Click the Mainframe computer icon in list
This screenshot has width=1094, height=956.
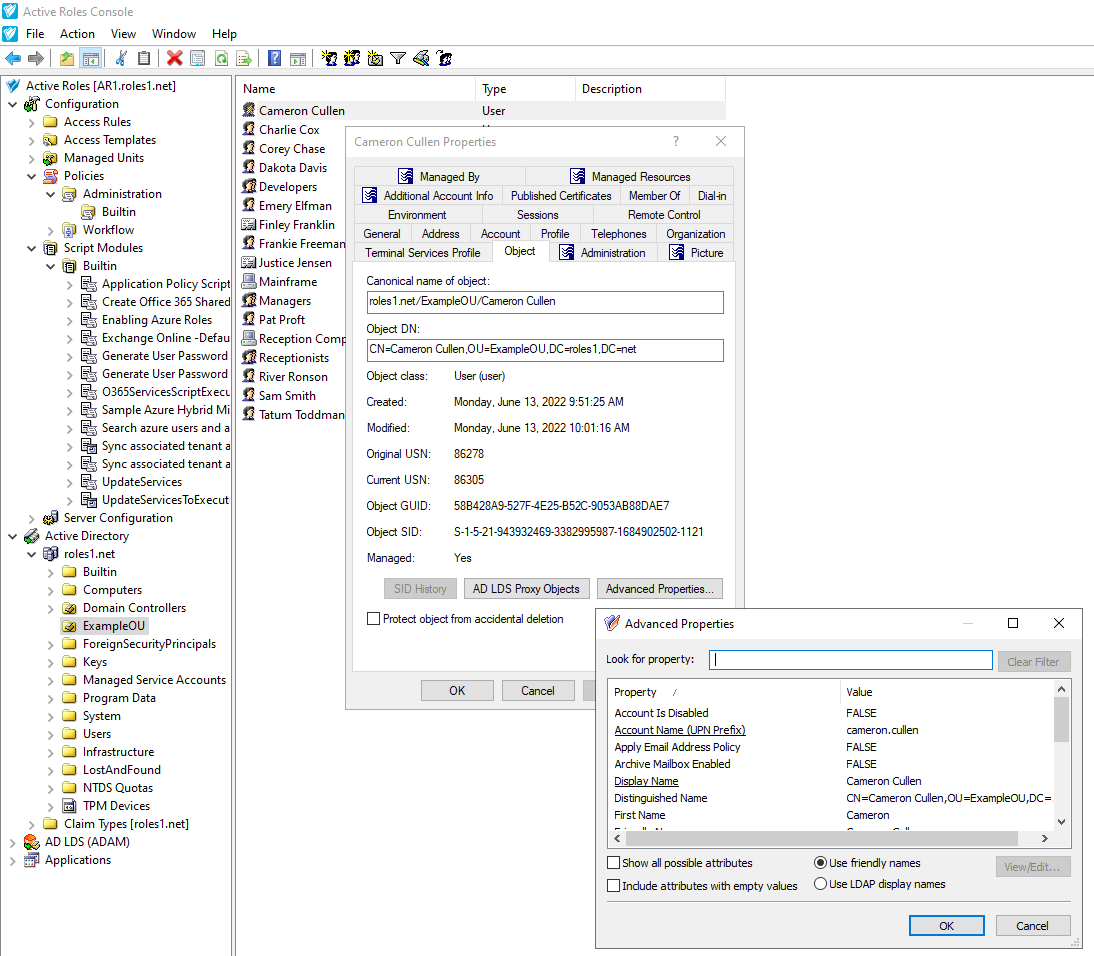coord(249,281)
